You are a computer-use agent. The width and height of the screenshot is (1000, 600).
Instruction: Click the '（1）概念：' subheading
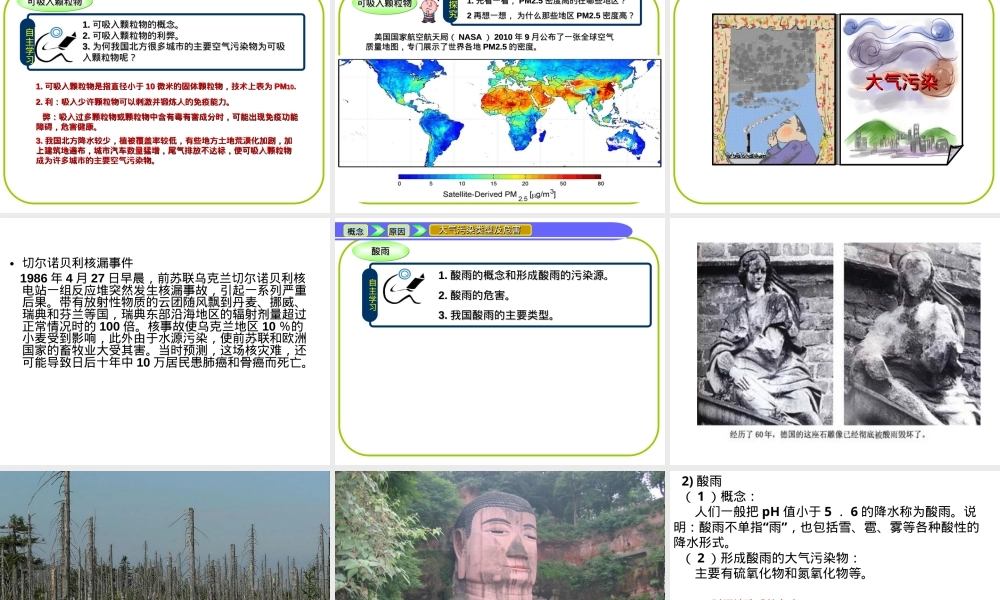click(x=719, y=496)
